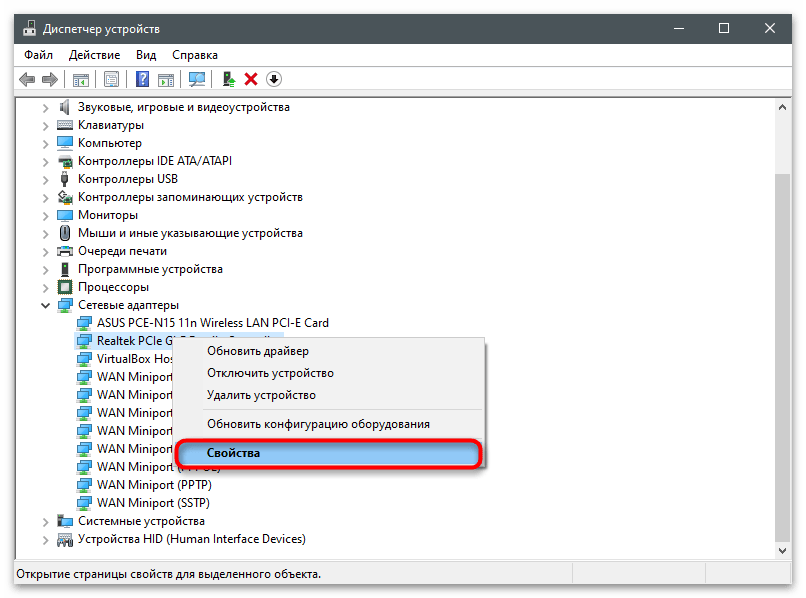Choose Обновить конфигурацию оборудования
The width and height of the screenshot is (806, 598).
tap(329, 424)
